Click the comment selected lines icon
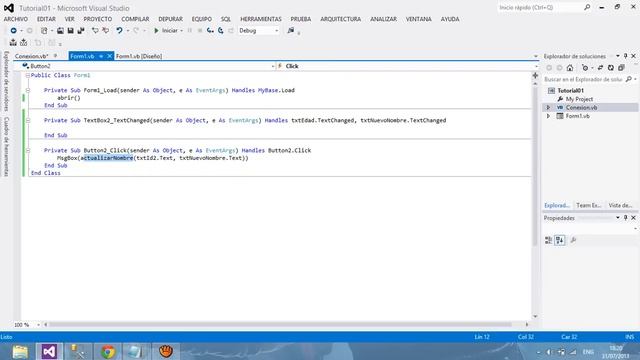Screen dimensions: 640x360 click(x=95, y=31)
